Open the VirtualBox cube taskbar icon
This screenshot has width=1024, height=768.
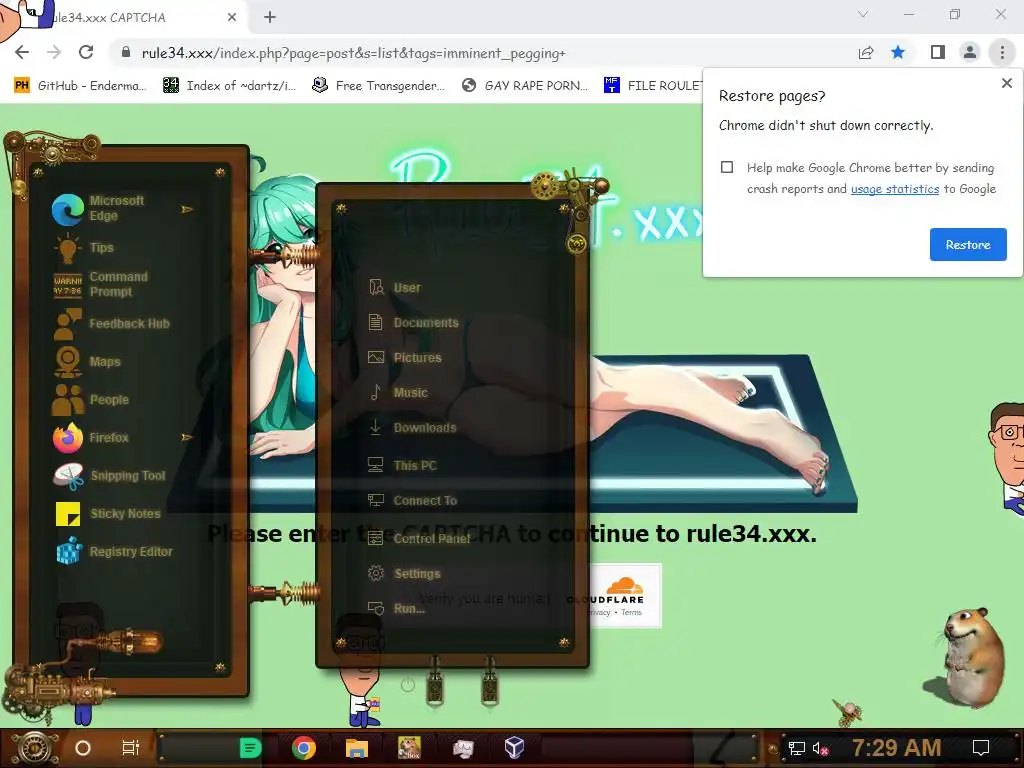(x=515, y=747)
